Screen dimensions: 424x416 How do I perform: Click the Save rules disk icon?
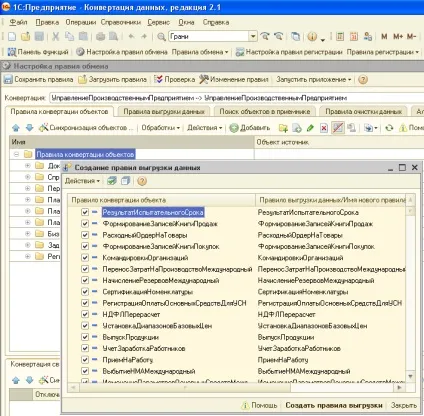8,80
